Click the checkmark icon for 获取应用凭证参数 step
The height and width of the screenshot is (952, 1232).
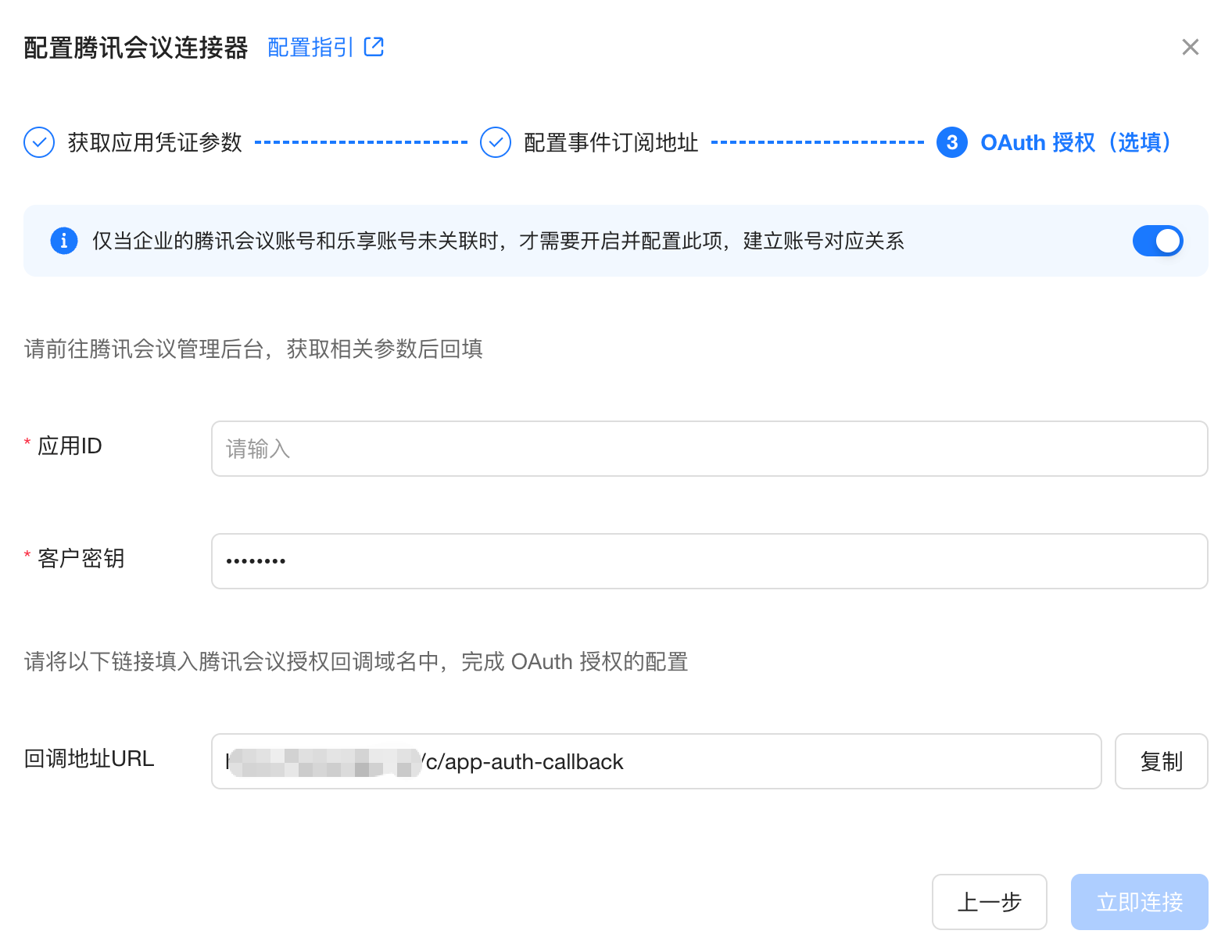[39, 142]
